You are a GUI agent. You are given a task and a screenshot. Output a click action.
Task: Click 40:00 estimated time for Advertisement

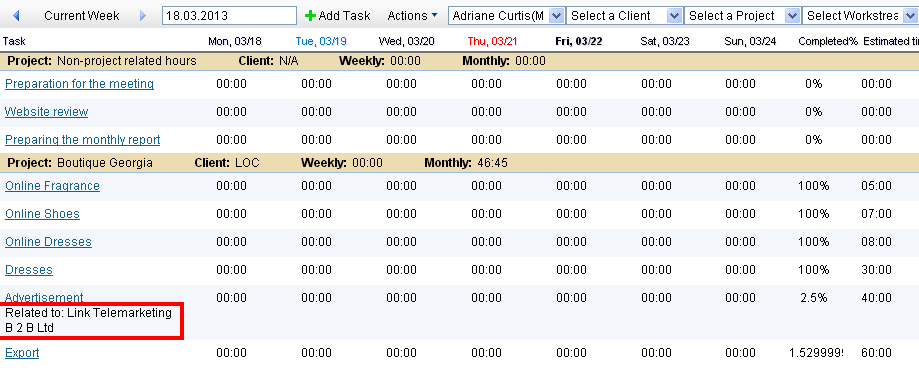coord(876,298)
